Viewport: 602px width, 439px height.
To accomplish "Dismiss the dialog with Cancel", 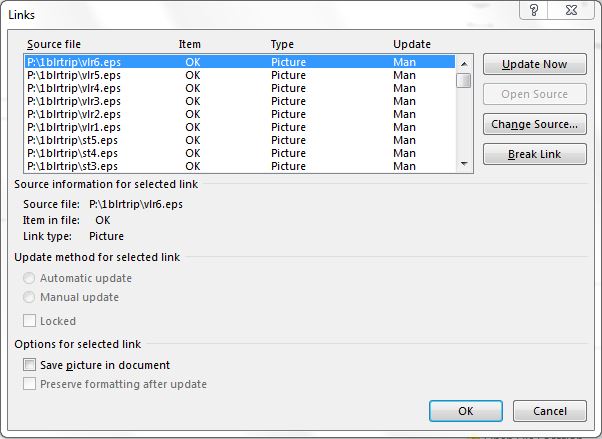I will (550, 411).
